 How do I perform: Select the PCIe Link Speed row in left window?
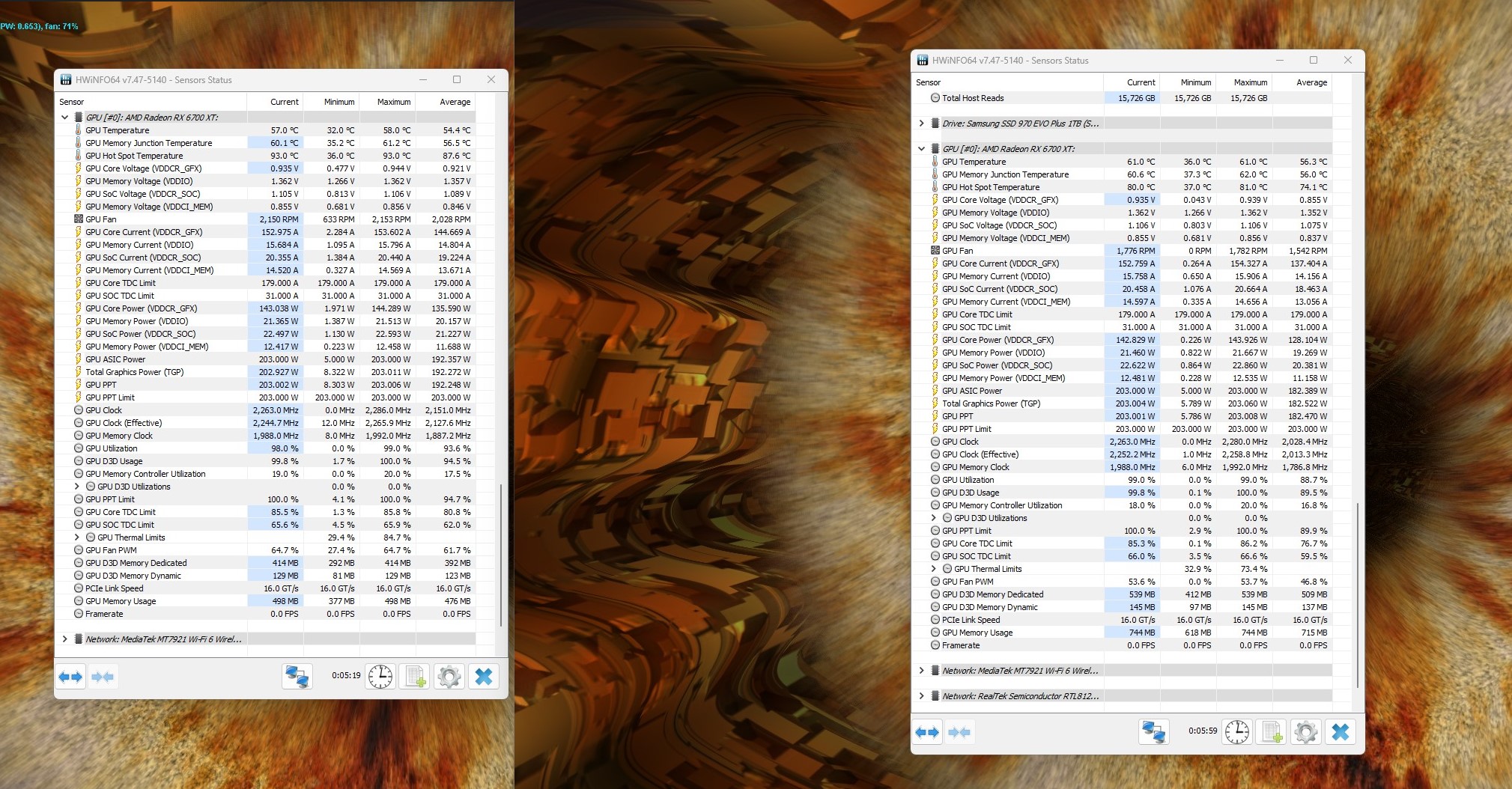pos(266,588)
